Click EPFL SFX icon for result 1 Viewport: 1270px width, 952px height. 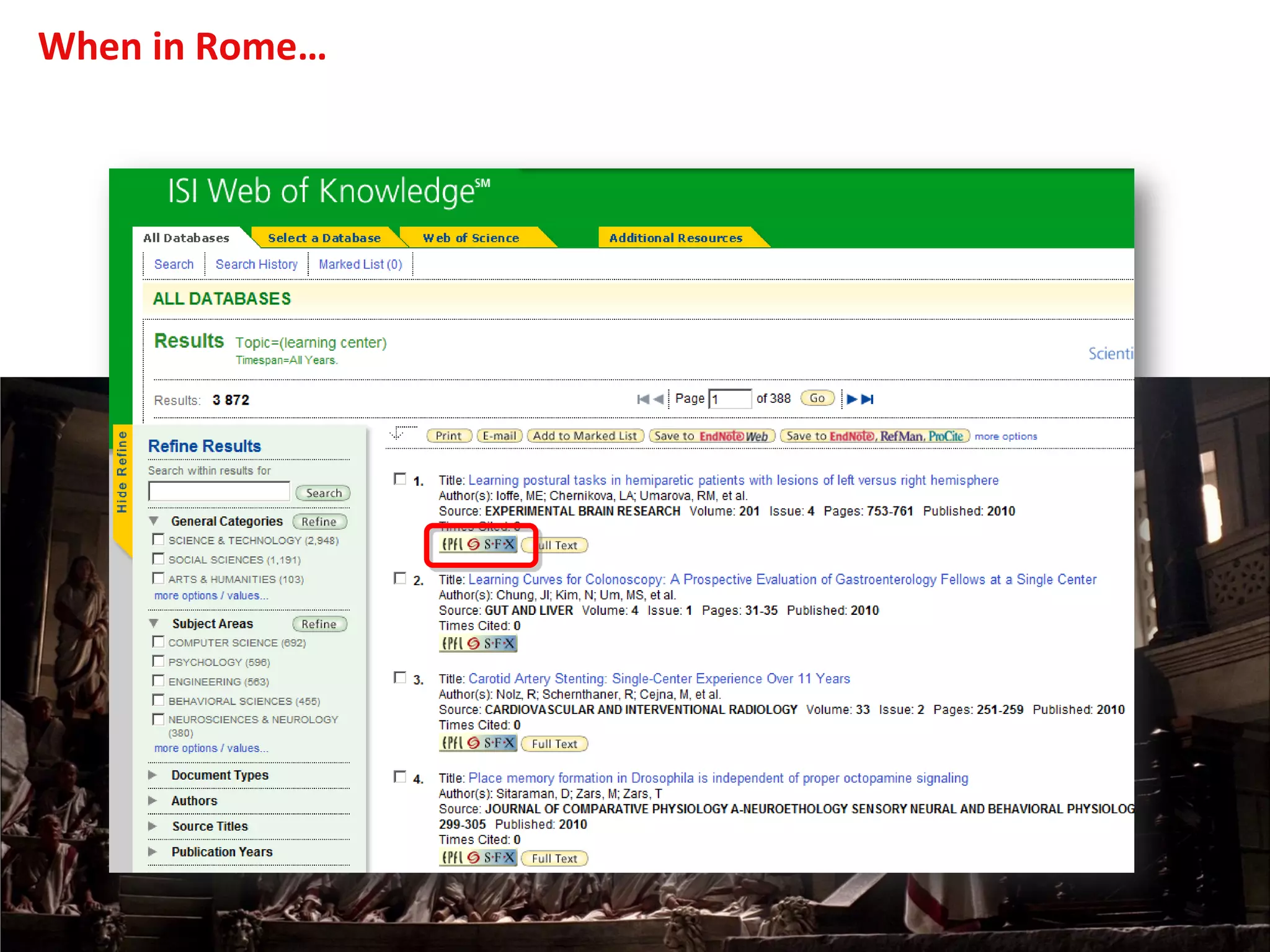(478, 544)
